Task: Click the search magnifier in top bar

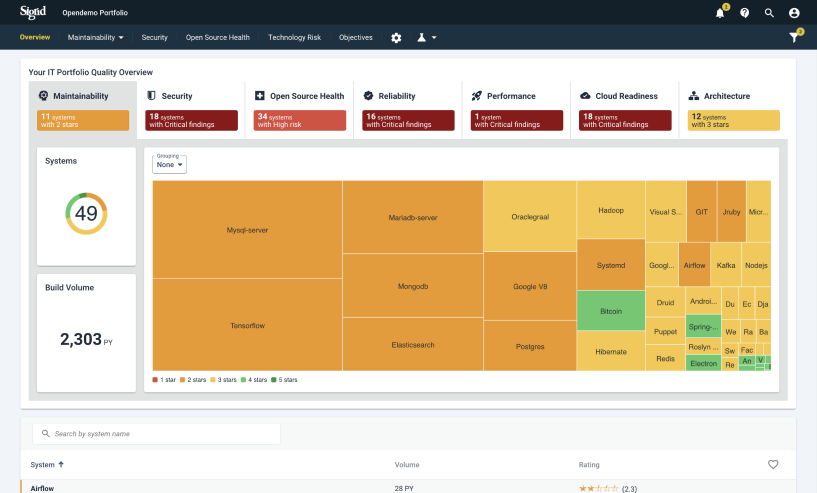Action: click(x=769, y=13)
